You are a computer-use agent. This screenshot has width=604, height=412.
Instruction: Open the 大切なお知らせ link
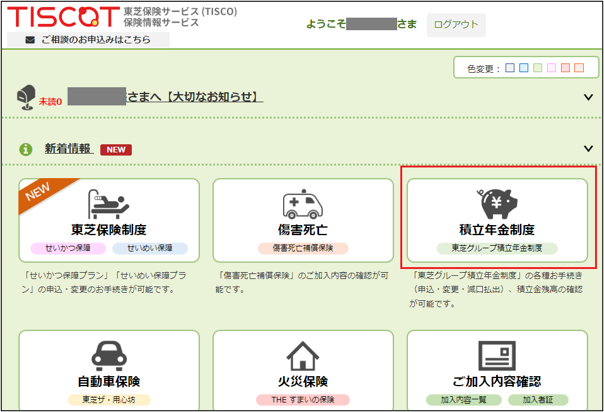pyautogui.click(x=195, y=97)
